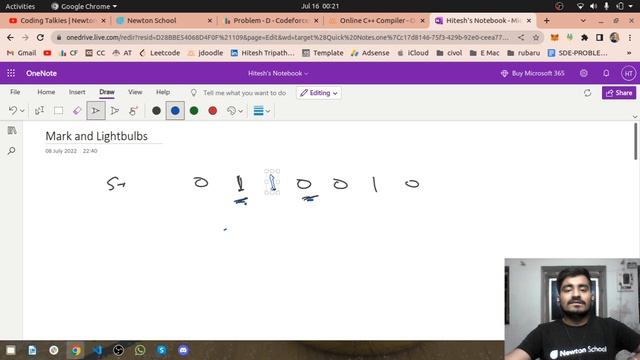Click the Share button
The image size is (640, 360).
coord(619,93)
